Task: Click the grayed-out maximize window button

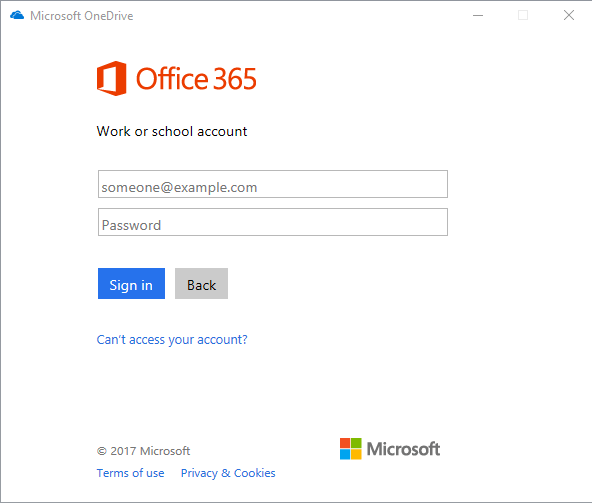Action: (523, 15)
